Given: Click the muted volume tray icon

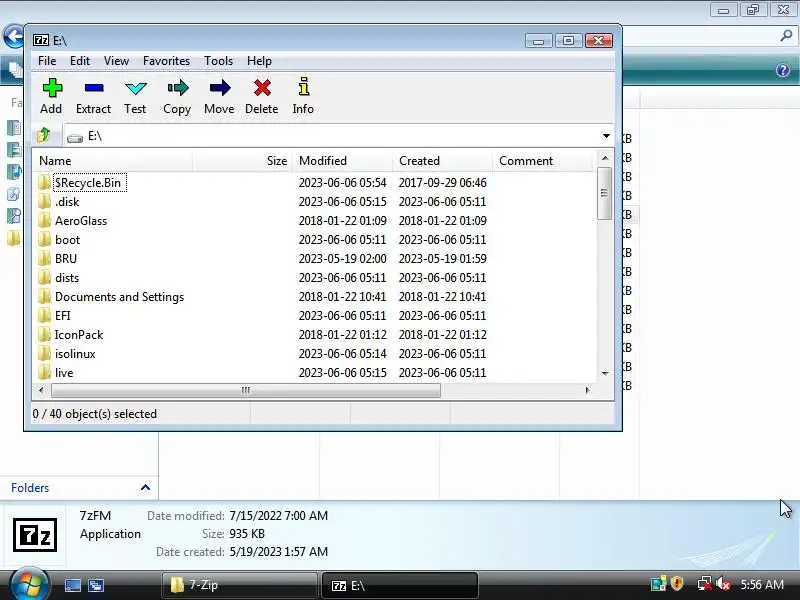Looking at the screenshot, I should click(723, 584).
